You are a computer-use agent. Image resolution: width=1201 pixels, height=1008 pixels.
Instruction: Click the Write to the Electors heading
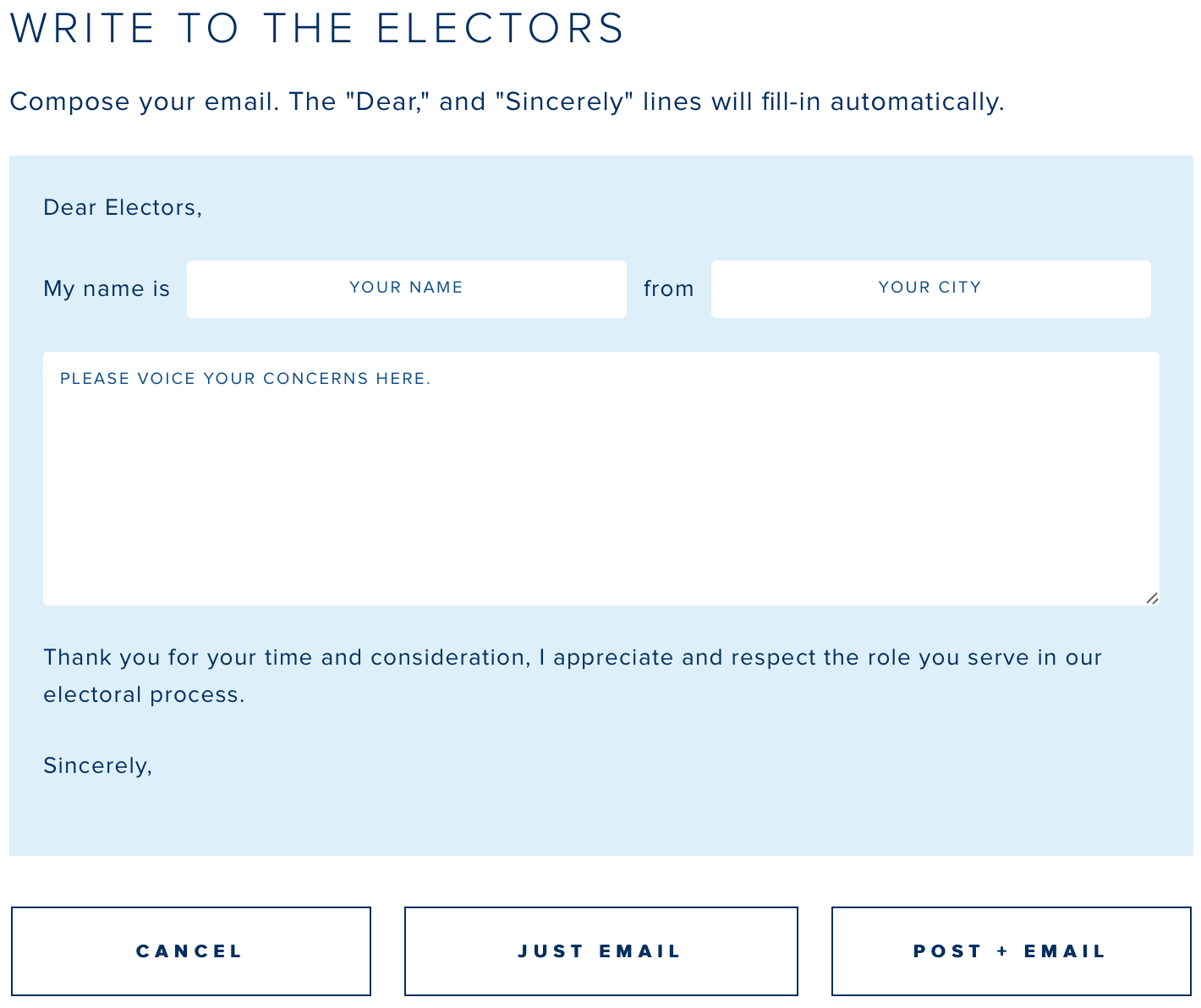[317, 29]
